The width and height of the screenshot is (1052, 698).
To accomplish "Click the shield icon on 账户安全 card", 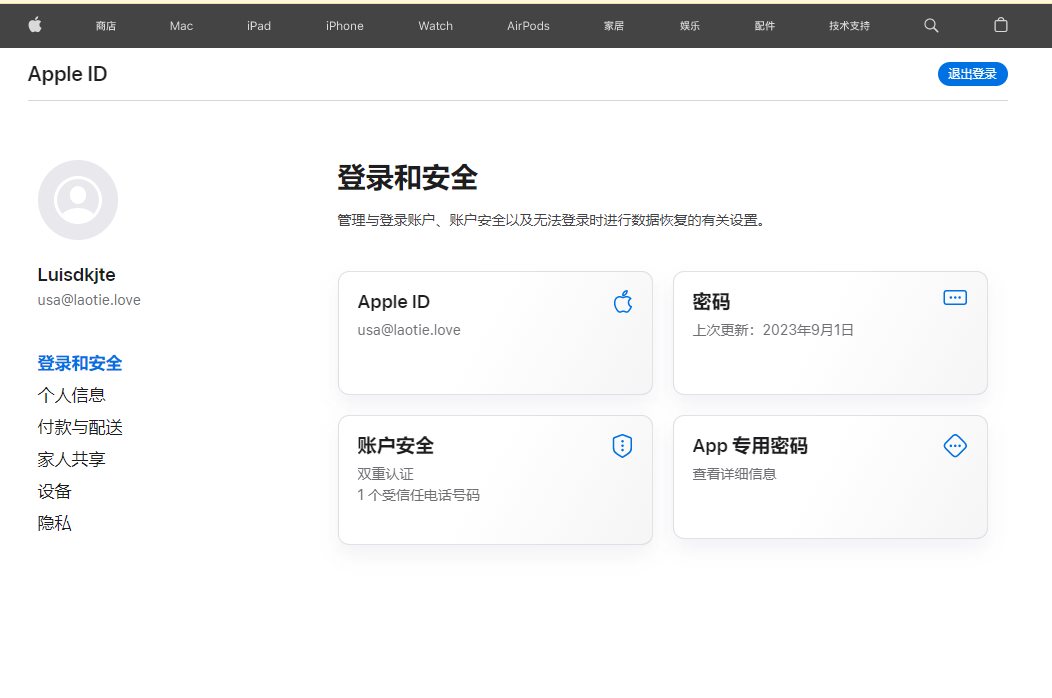I will point(622,446).
